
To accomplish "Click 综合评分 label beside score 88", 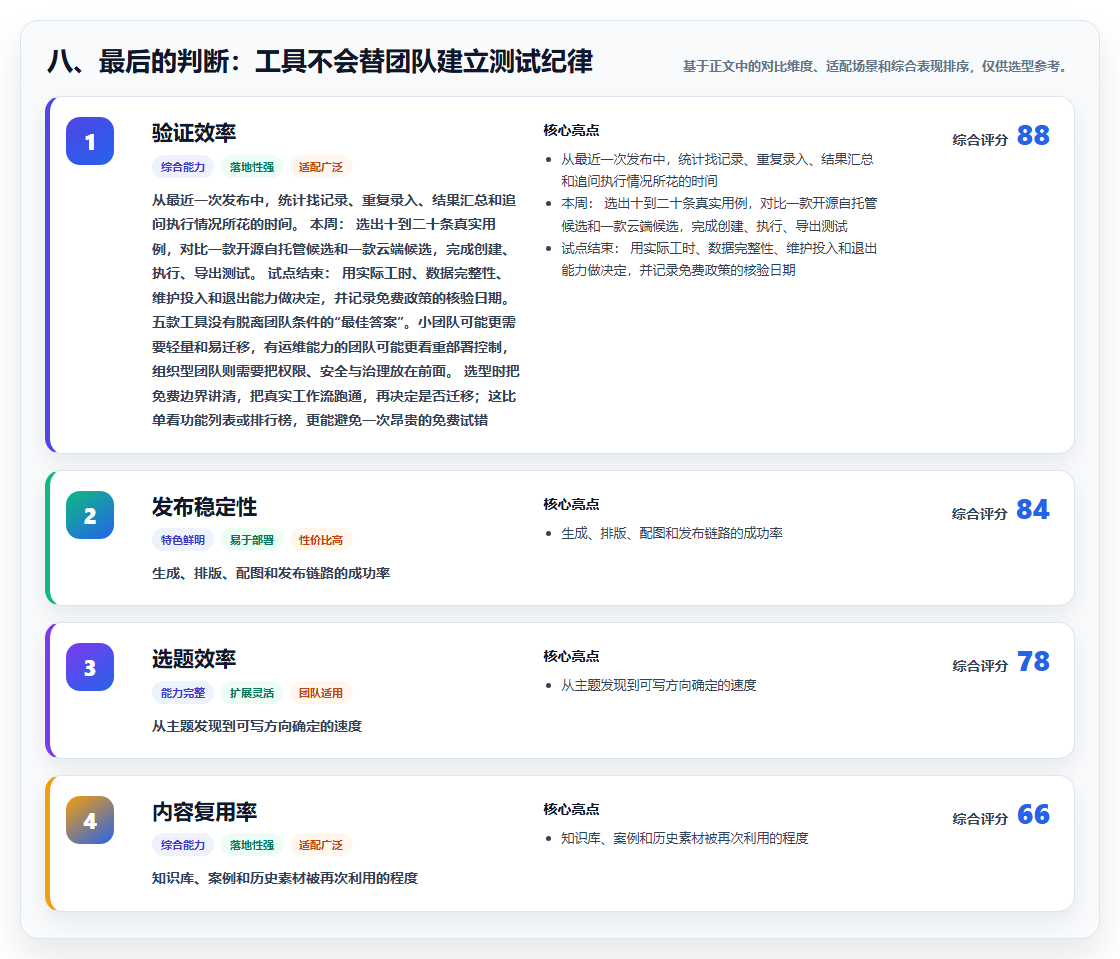I will [979, 140].
